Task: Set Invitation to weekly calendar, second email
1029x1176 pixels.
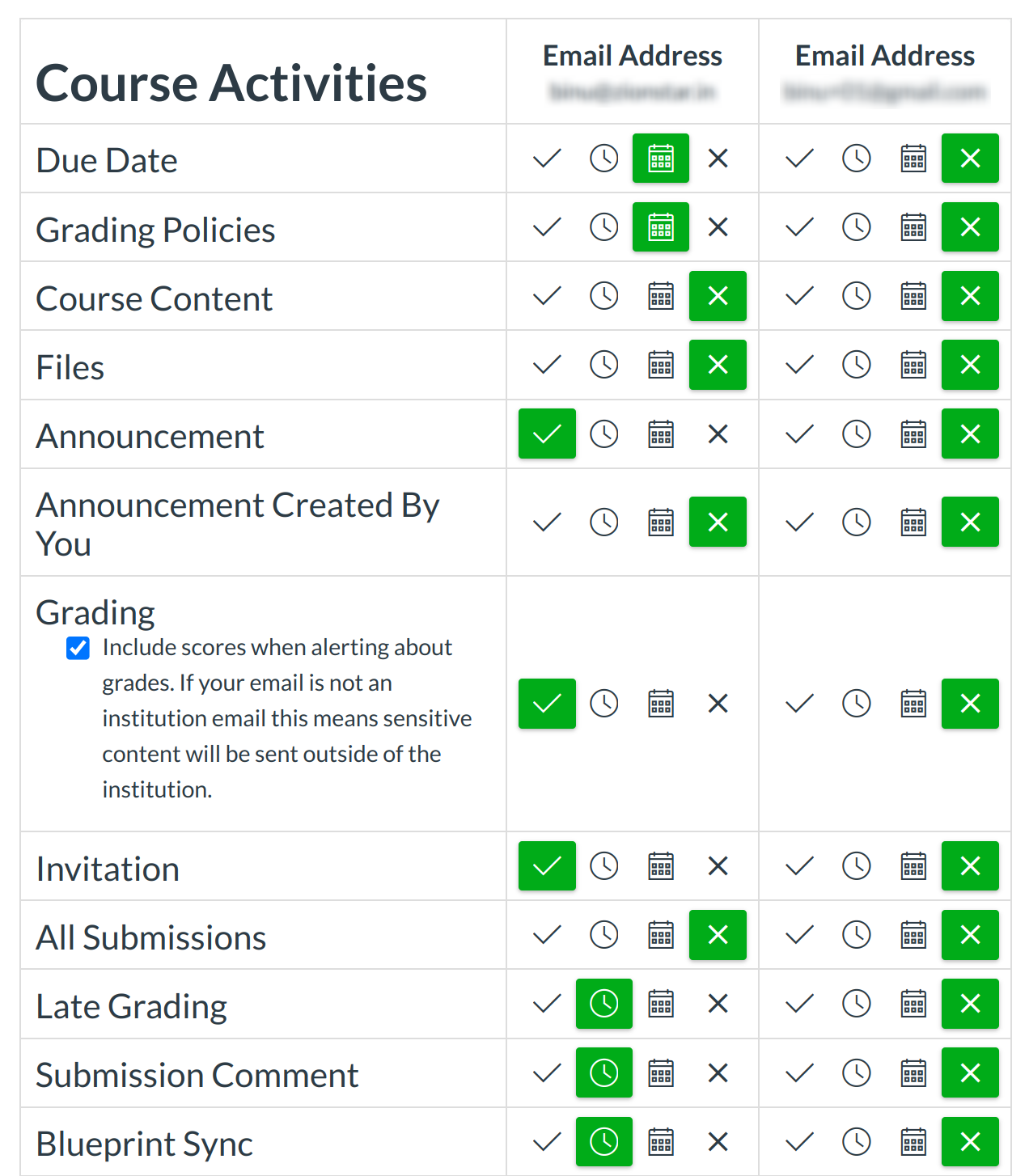Action: (x=913, y=866)
